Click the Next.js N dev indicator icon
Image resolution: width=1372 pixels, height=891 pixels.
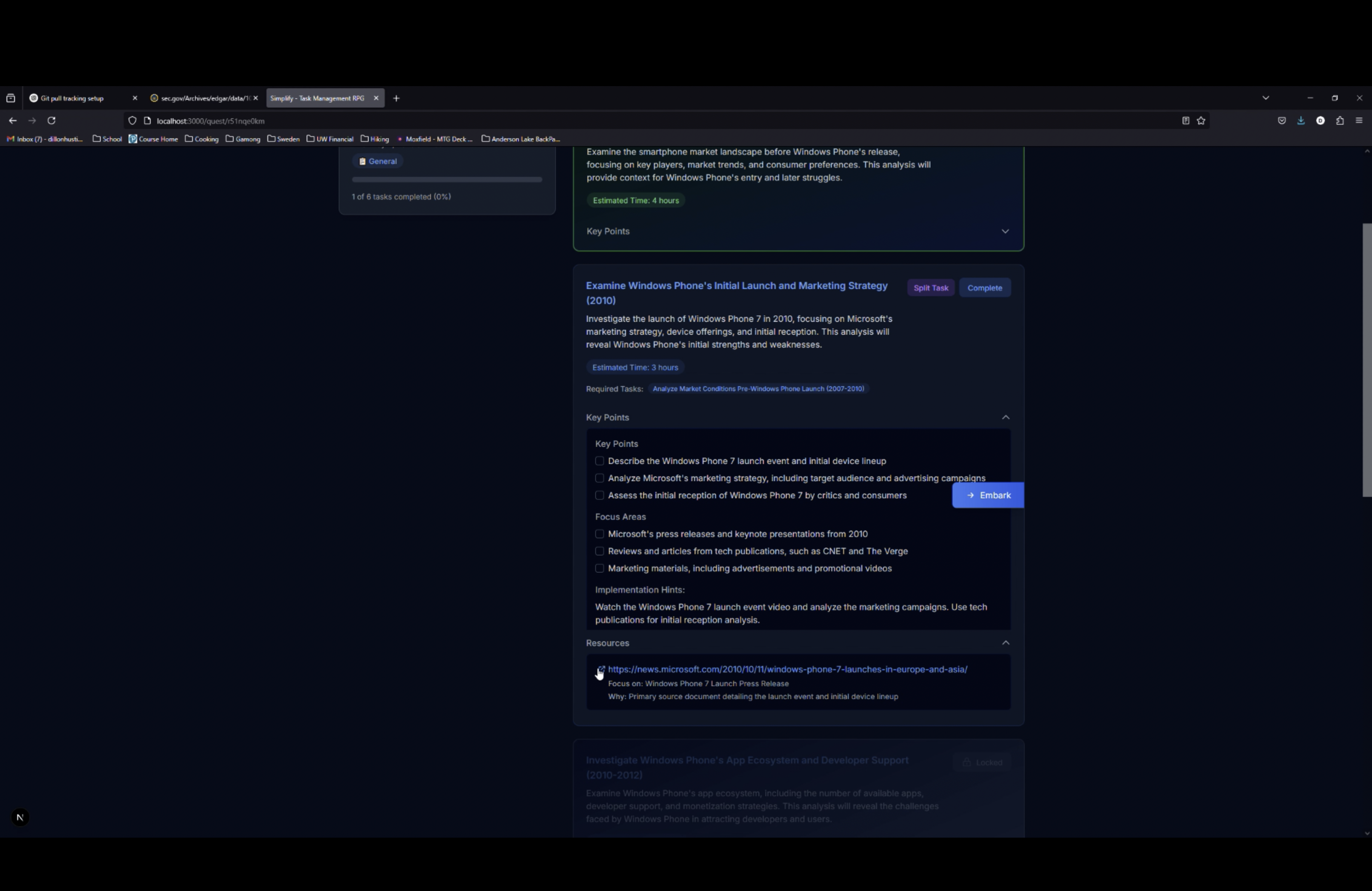19,817
